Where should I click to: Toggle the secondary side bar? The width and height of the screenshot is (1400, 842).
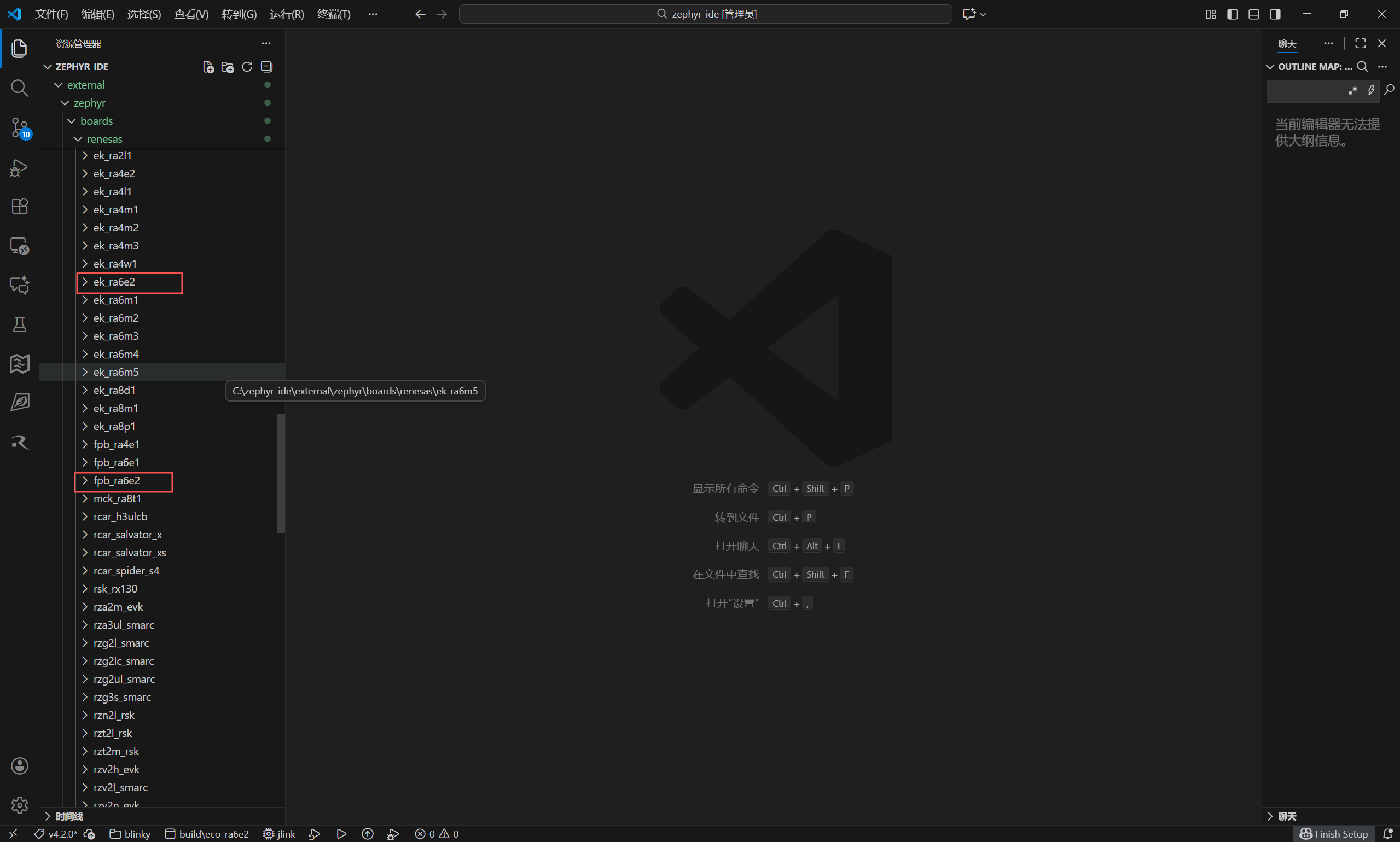[1275, 14]
